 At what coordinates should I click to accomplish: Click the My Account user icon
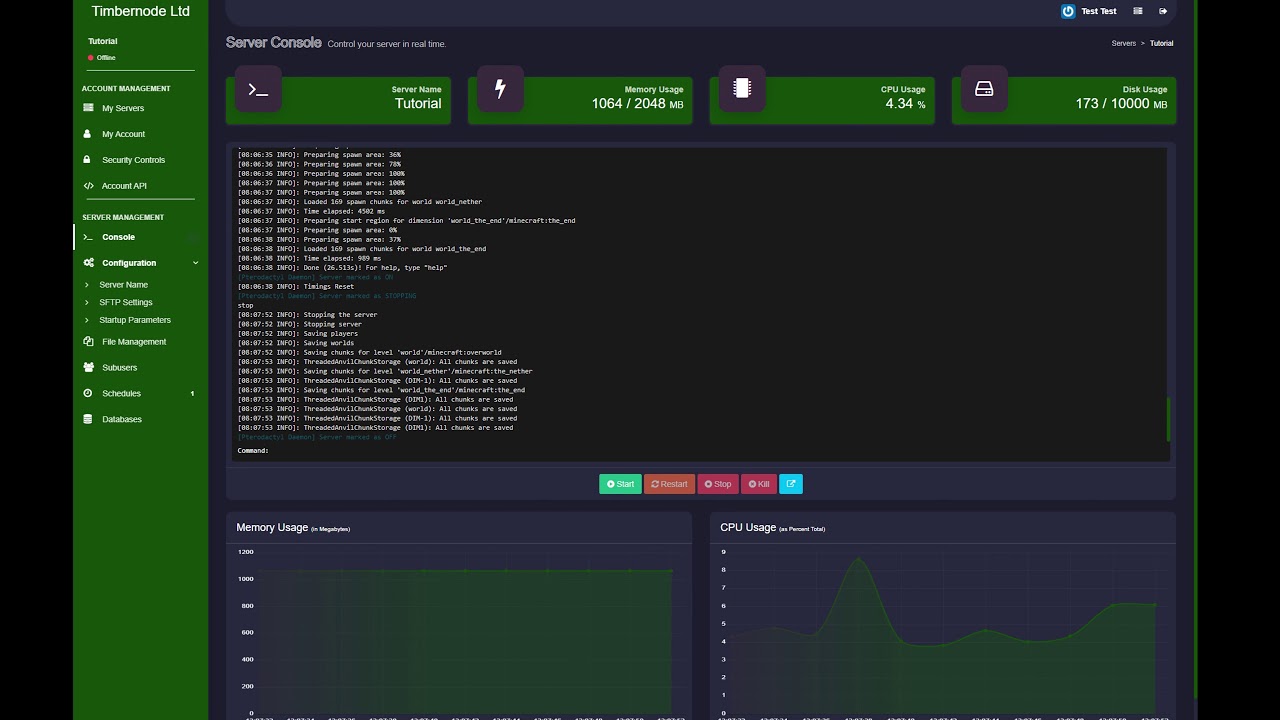click(88, 134)
